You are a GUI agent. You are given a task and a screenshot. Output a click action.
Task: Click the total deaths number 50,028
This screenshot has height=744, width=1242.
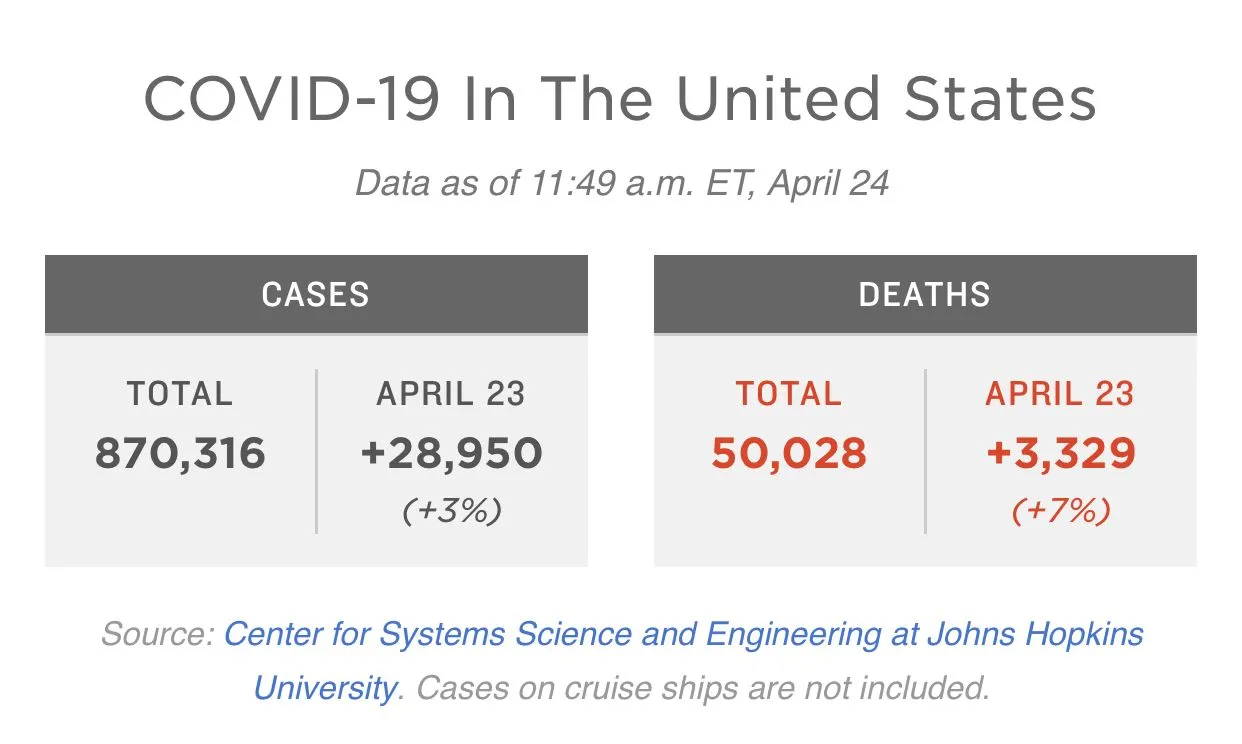(x=789, y=454)
